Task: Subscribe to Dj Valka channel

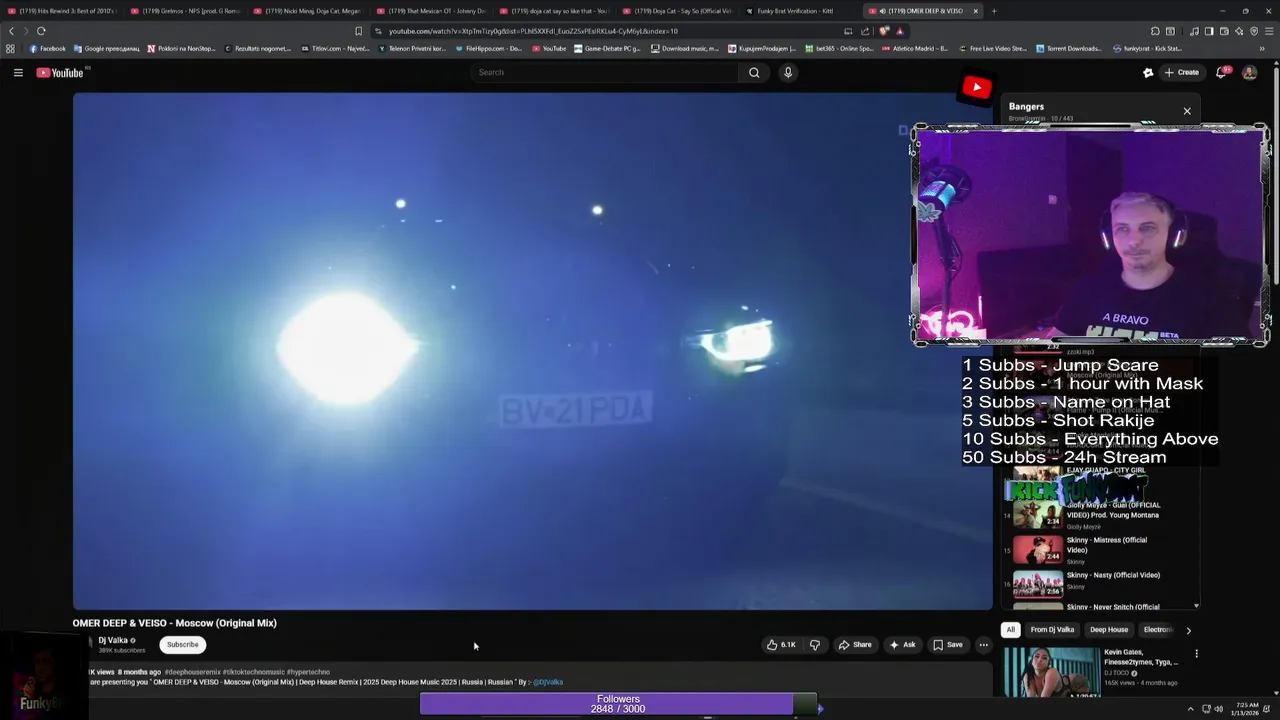Action: coord(182,645)
